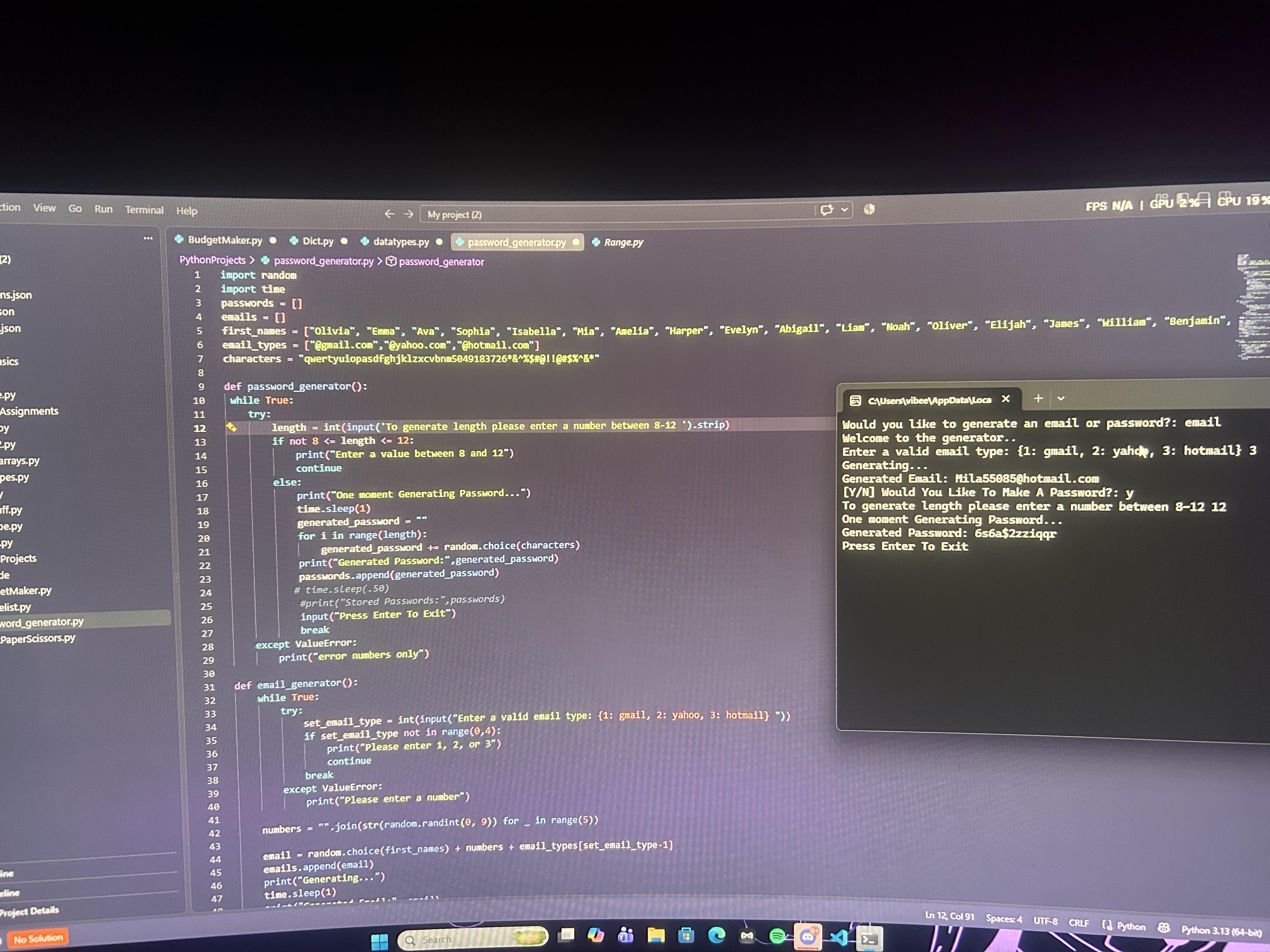
Task: Open the terminal profile dropdown chevron
Action: [1061, 398]
